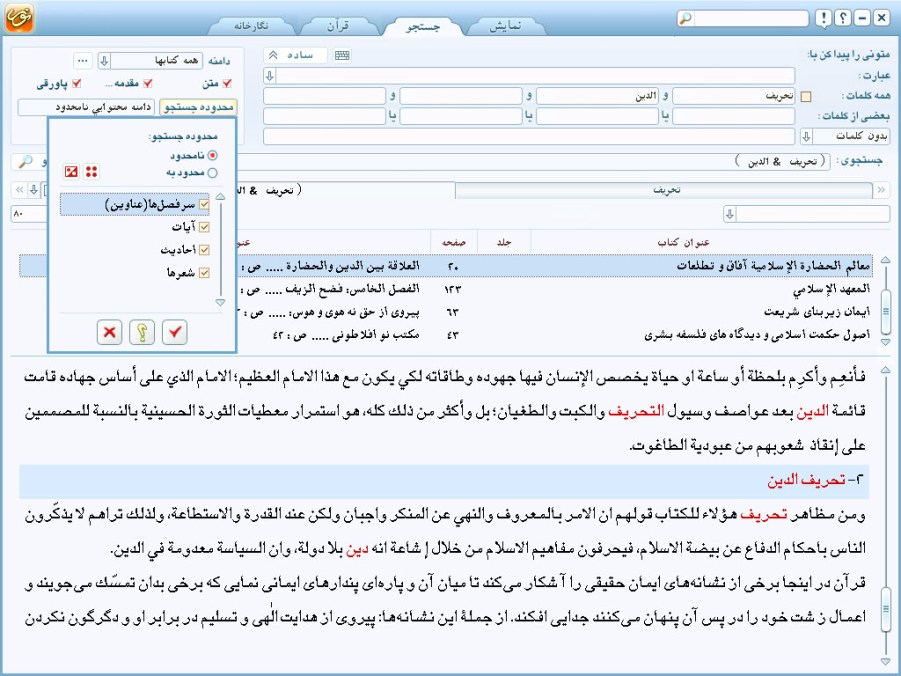Click the red heading link تحریف الدین
901x676 pixels.
coord(806,480)
